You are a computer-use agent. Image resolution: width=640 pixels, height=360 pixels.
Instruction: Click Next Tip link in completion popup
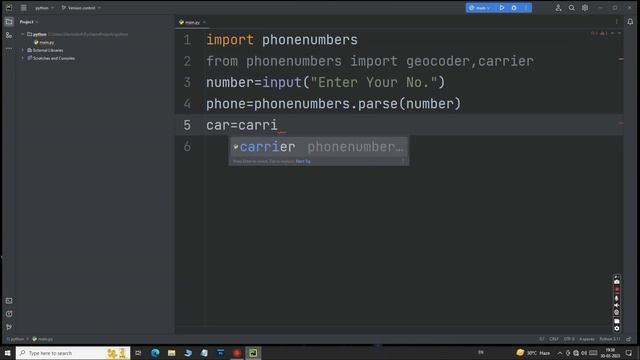coord(303,161)
